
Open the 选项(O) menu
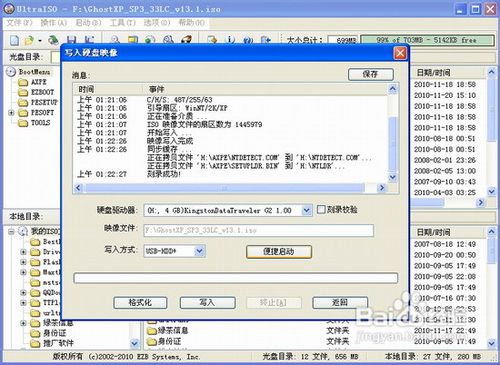(157, 22)
